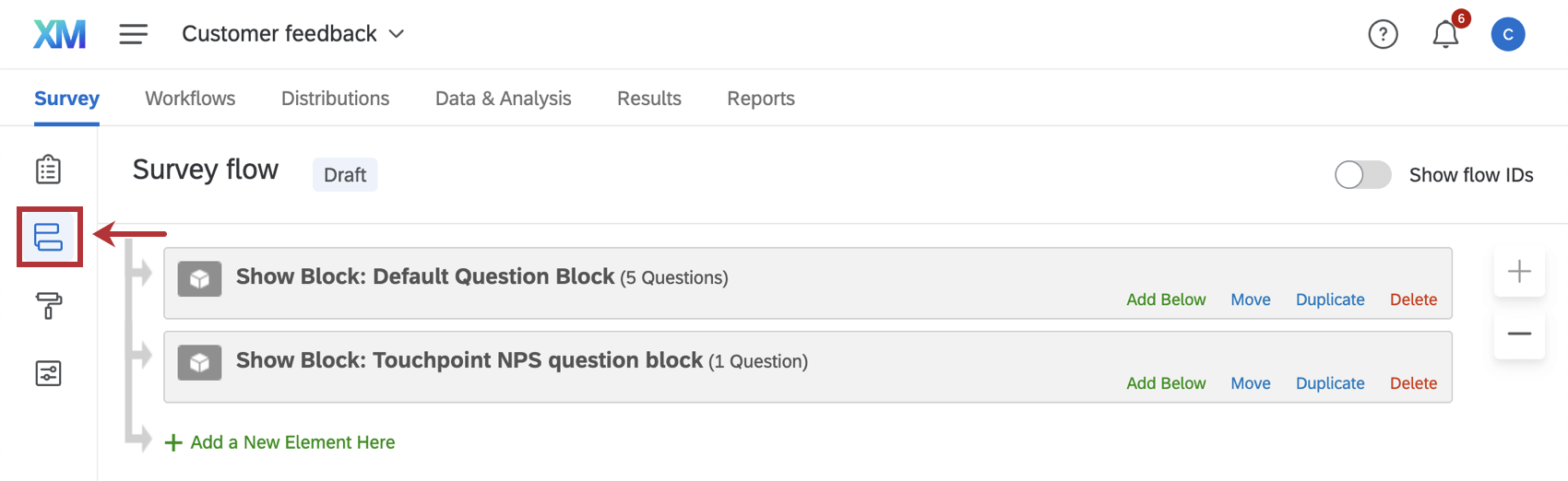Zoom in with the plus button
Image resolution: width=1568 pixels, height=481 pixels.
[x=1519, y=271]
